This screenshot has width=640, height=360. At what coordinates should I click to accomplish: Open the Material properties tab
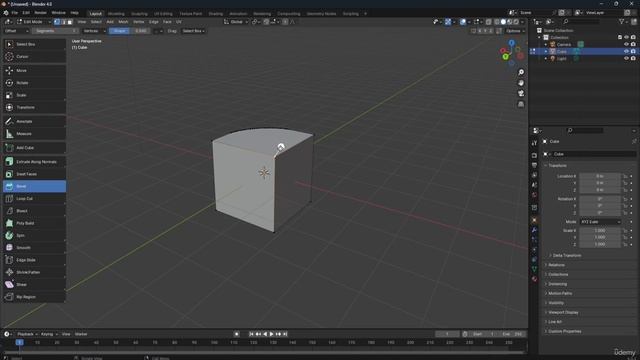click(534, 279)
